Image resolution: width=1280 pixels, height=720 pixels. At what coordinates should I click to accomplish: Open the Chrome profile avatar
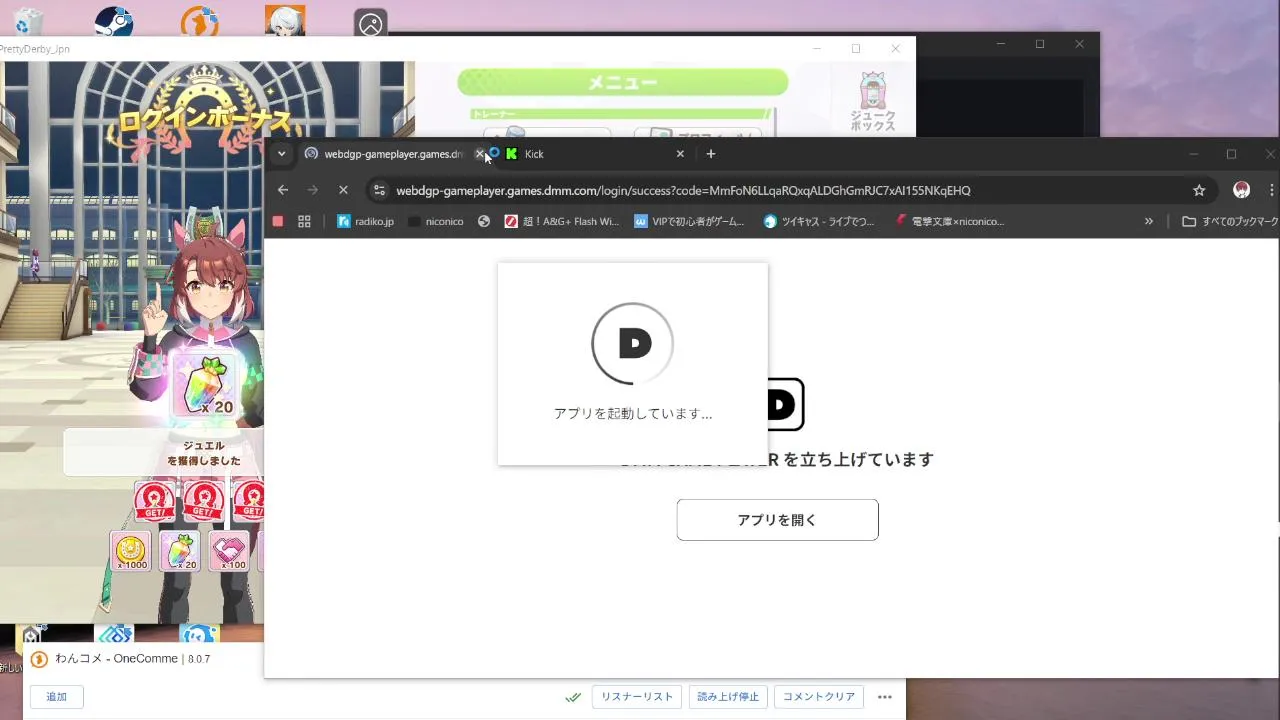point(1242,190)
